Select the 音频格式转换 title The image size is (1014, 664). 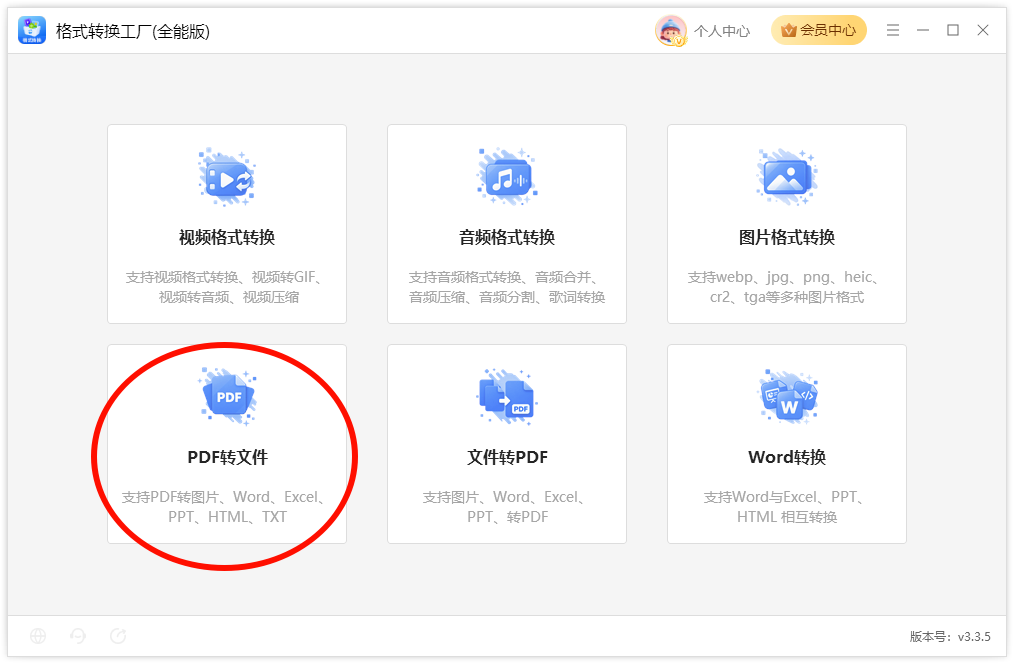pyautogui.click(x=507, y=237)
